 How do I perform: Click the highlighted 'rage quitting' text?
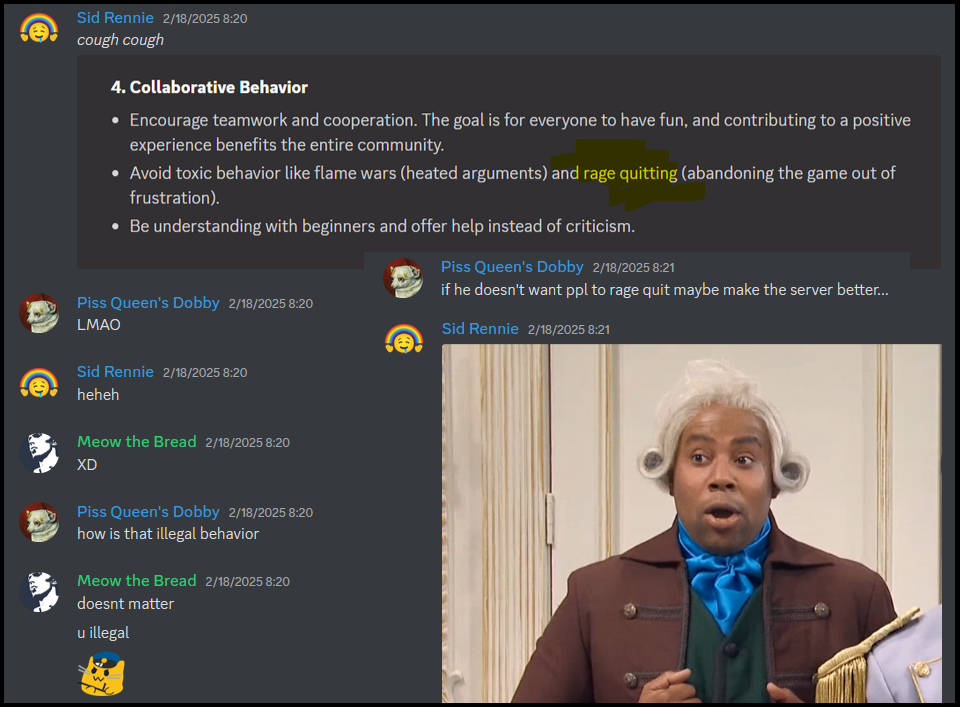click(x=630, y=173)
